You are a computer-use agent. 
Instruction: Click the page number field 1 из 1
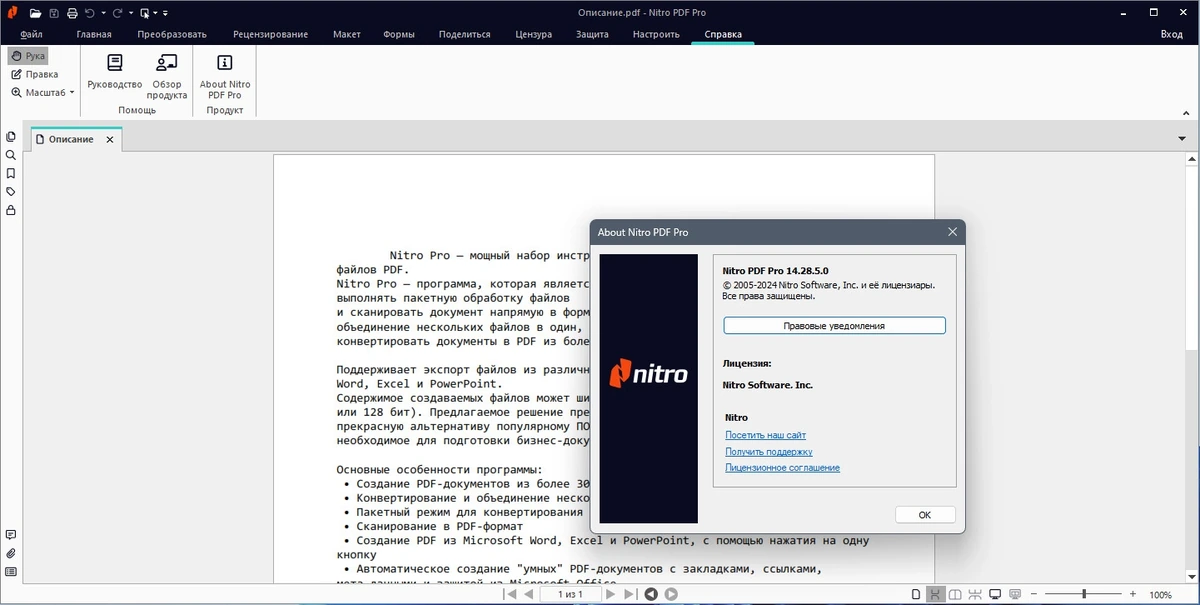(x=570, y=594)
